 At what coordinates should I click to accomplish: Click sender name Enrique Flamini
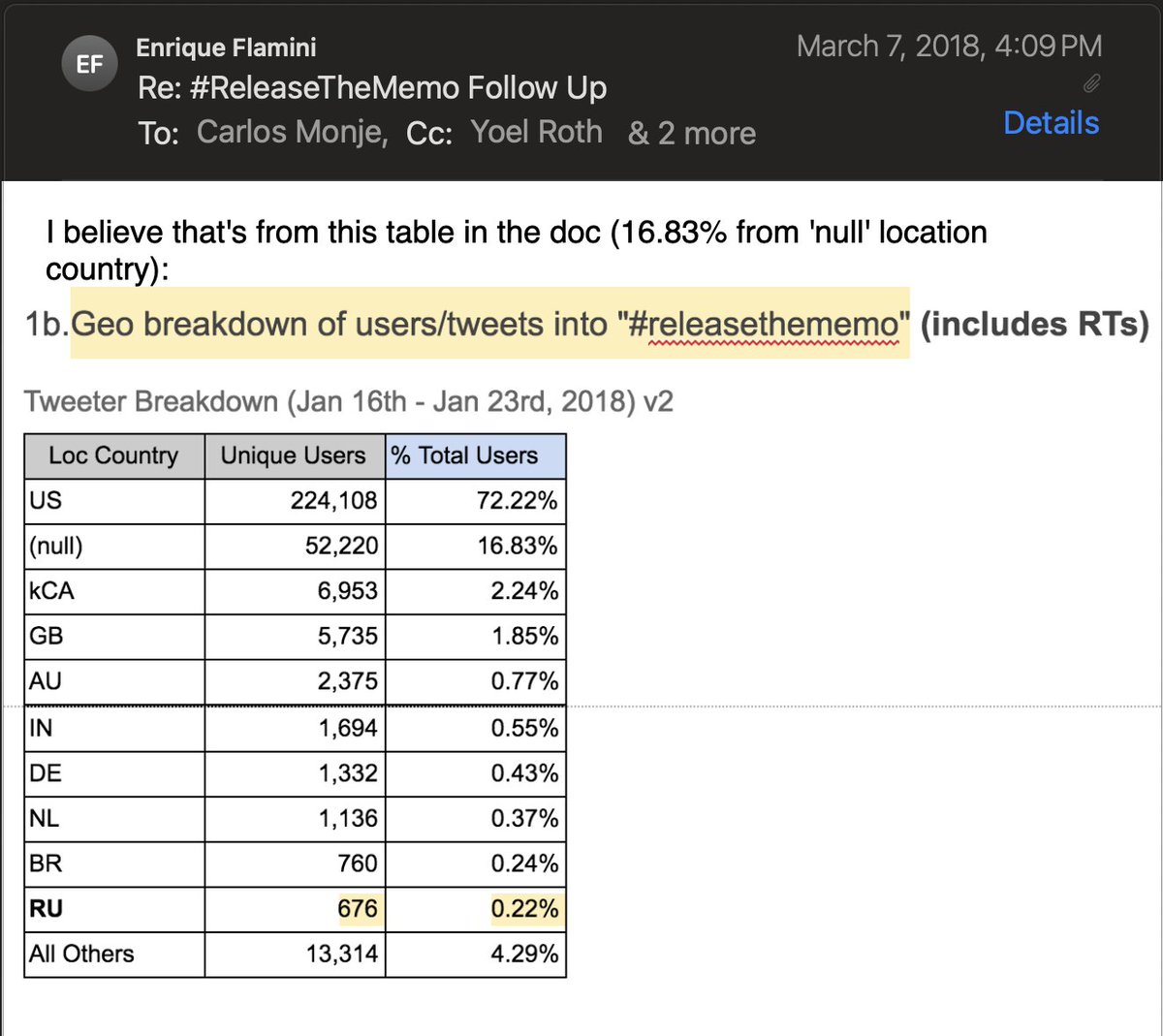(226, 47)
